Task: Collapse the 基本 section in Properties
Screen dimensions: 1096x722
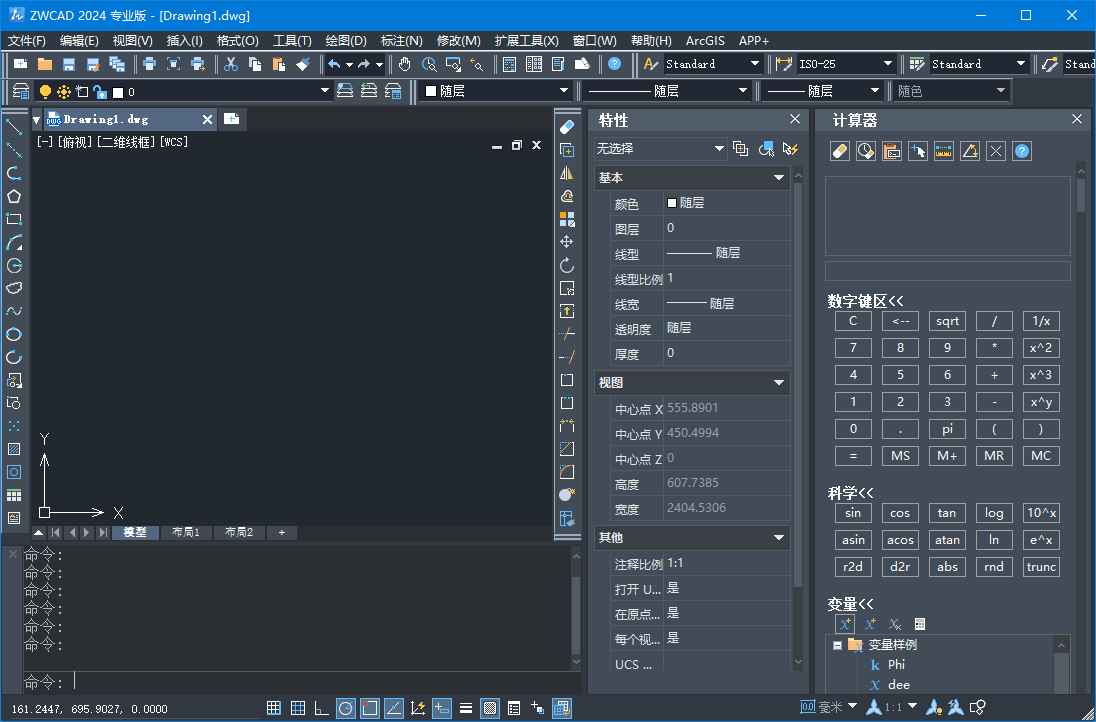Action: click(778, 177)
